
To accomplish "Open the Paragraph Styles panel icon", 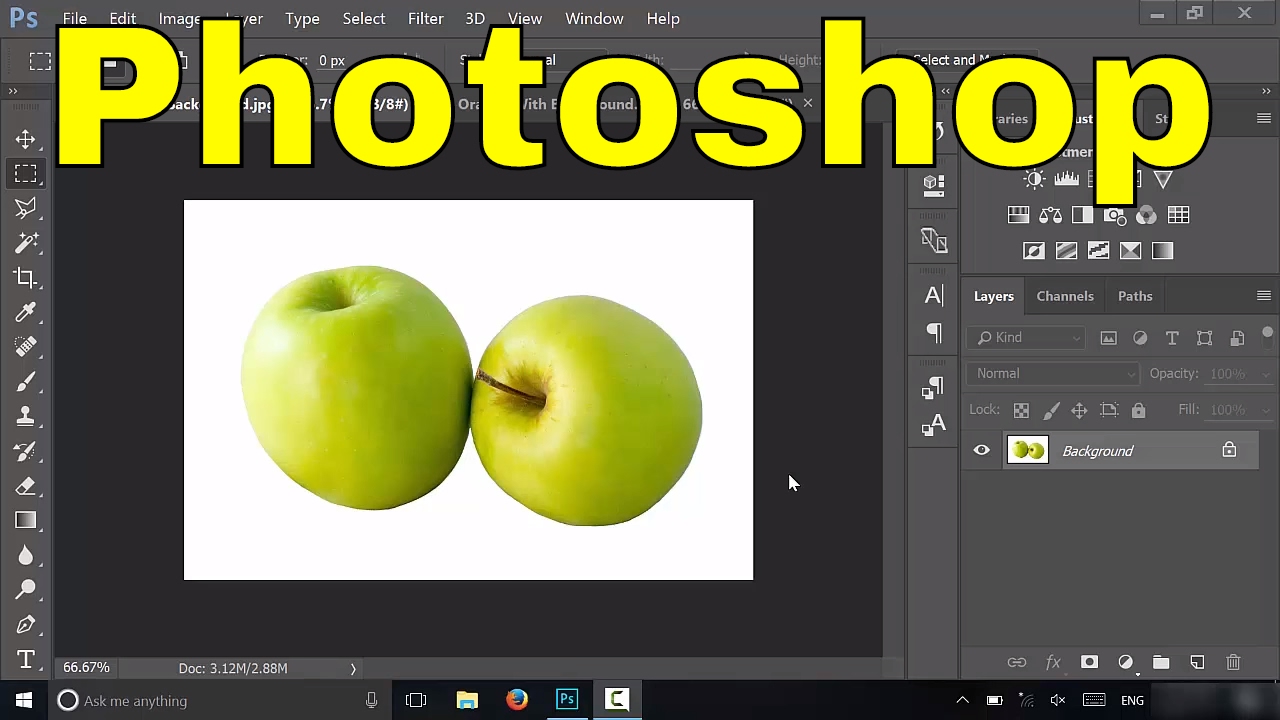I will click(934, 388).
